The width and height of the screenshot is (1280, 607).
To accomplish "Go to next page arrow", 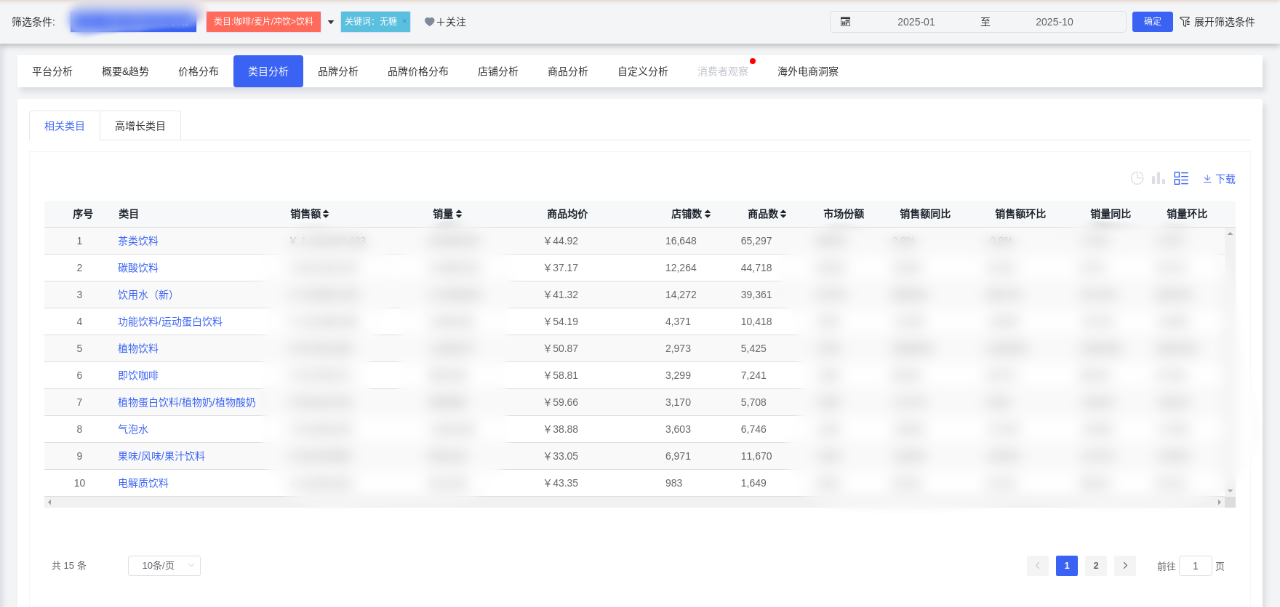I will [x=1125, y=566].
